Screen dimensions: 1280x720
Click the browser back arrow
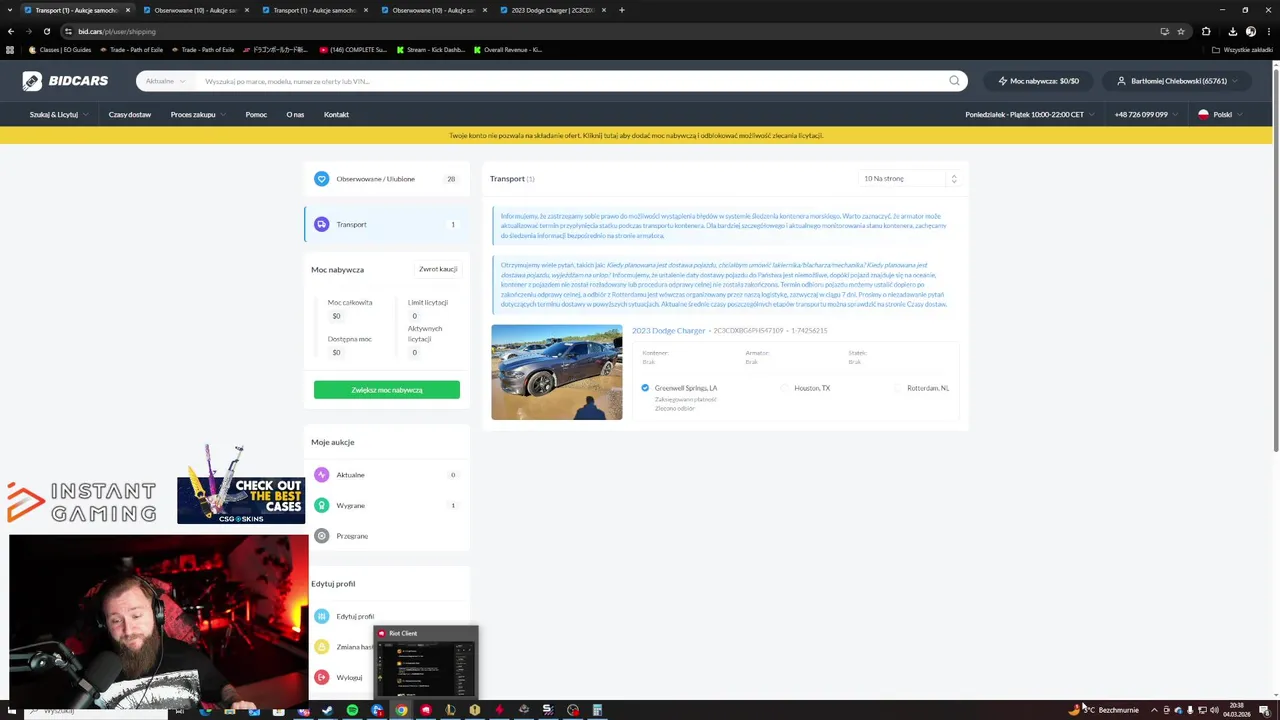pyautogui.click(x=11, y=31)
